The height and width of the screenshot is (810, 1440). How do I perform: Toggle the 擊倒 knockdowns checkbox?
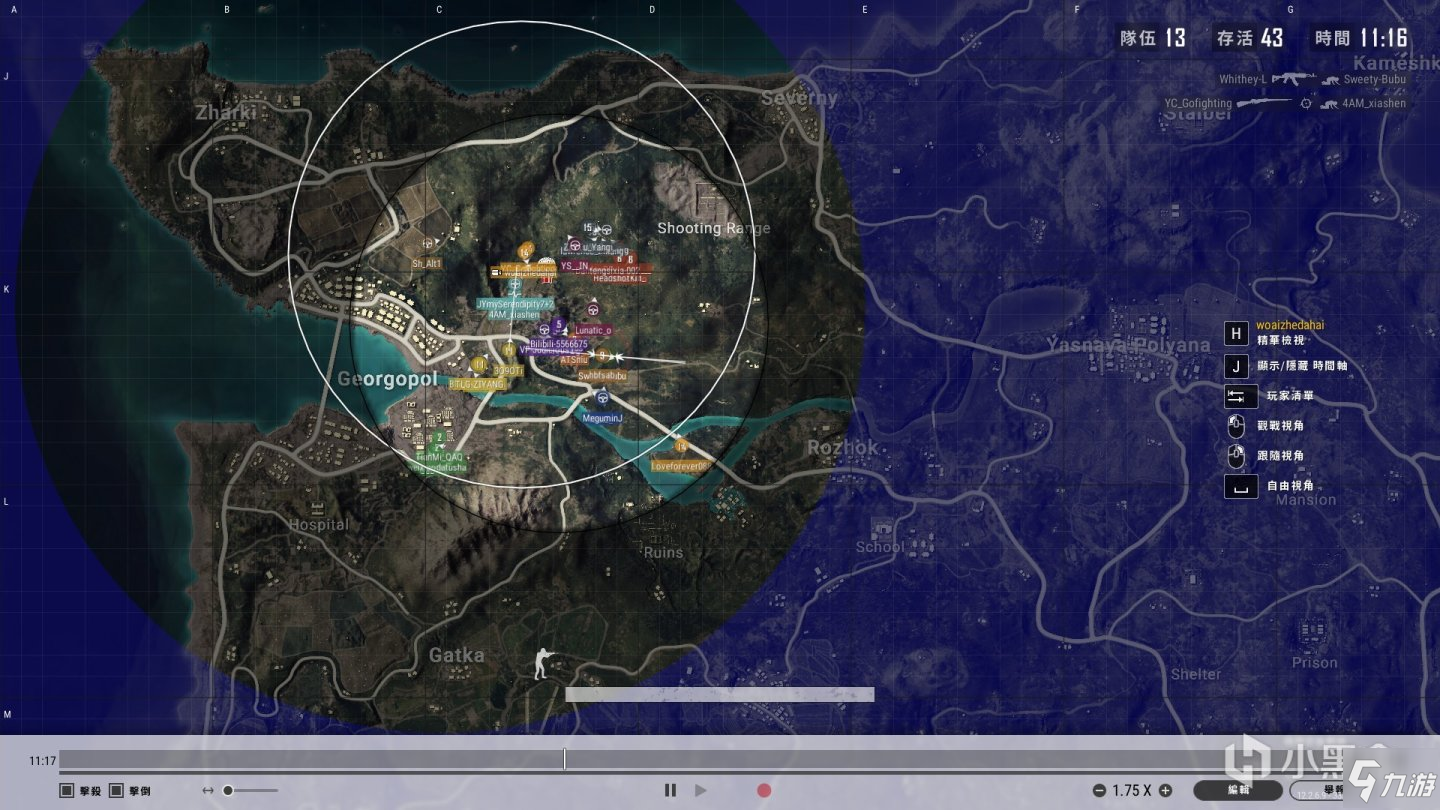(116, 790)
